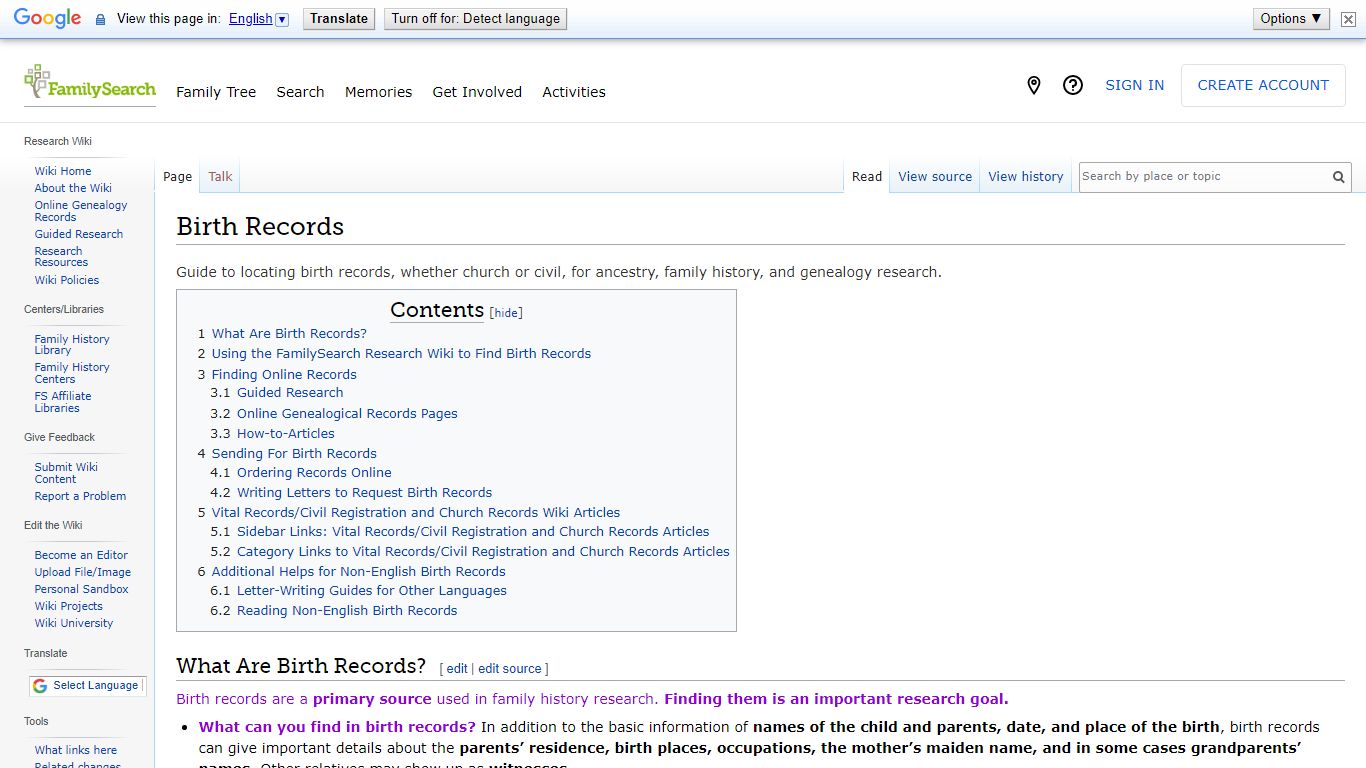Jump to 3.1 Guided Research in contents
The height and width of the screenshot is (768, 1366).
click(x=277, y=393)
